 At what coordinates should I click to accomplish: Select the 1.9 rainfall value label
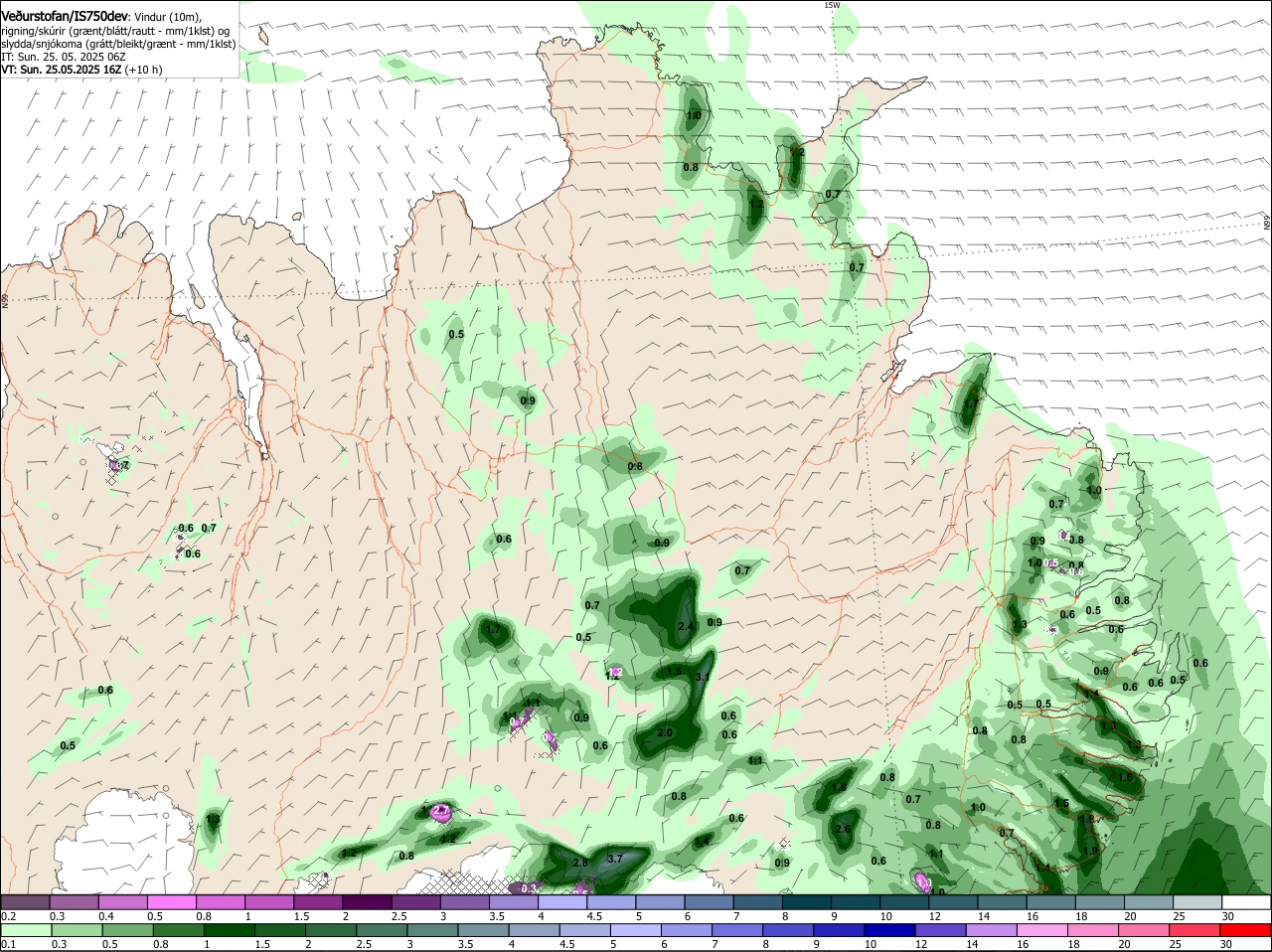coord(1090,851)
